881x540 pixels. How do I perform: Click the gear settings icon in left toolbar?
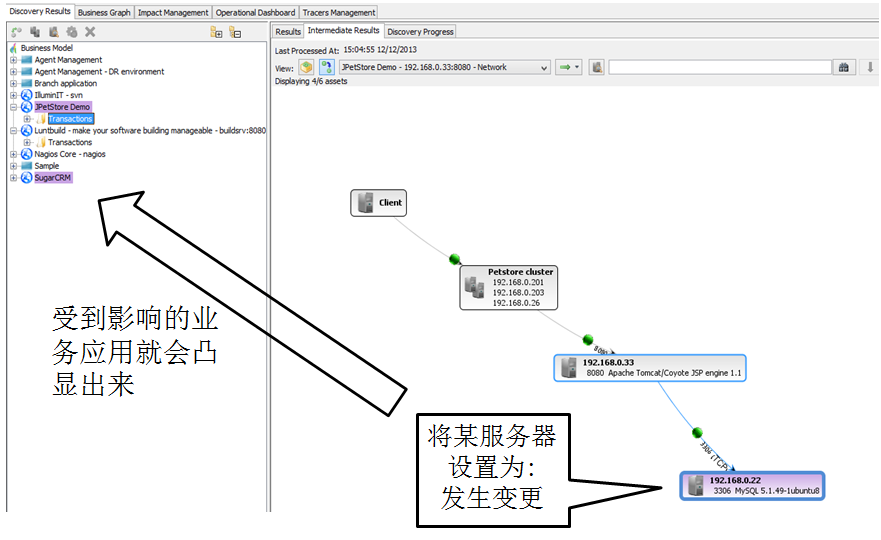[x=71, y=32]
